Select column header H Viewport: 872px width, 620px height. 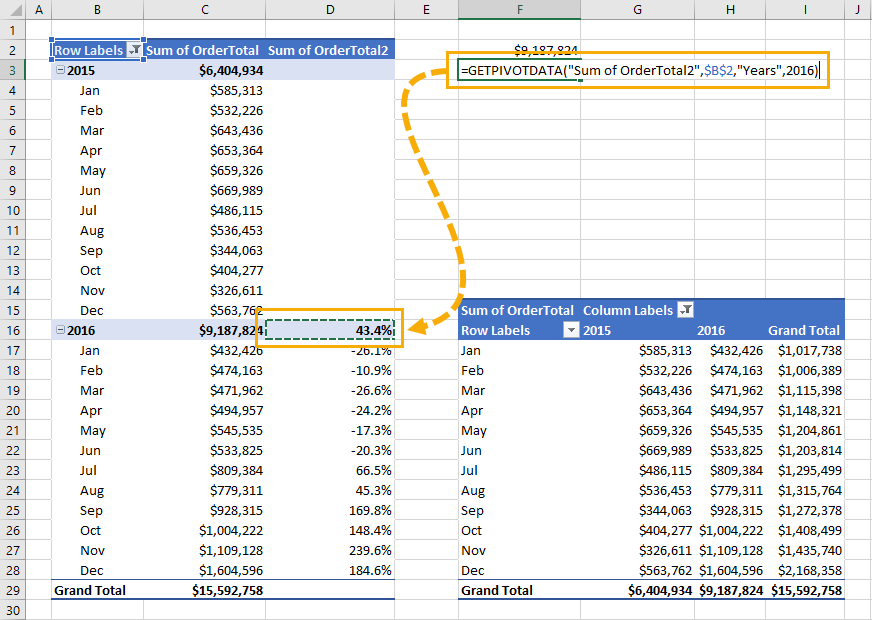(x=730, y=9)
